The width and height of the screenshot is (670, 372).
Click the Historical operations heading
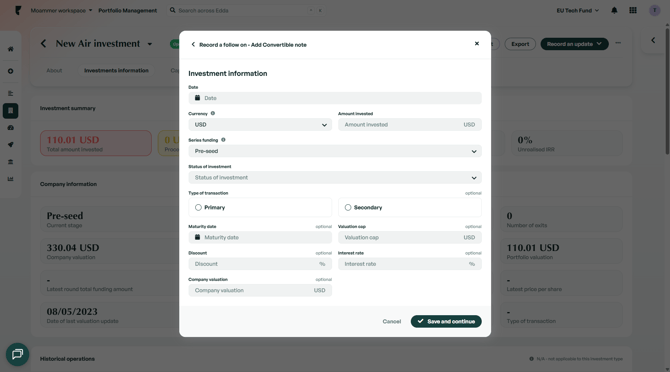[67, 359]
